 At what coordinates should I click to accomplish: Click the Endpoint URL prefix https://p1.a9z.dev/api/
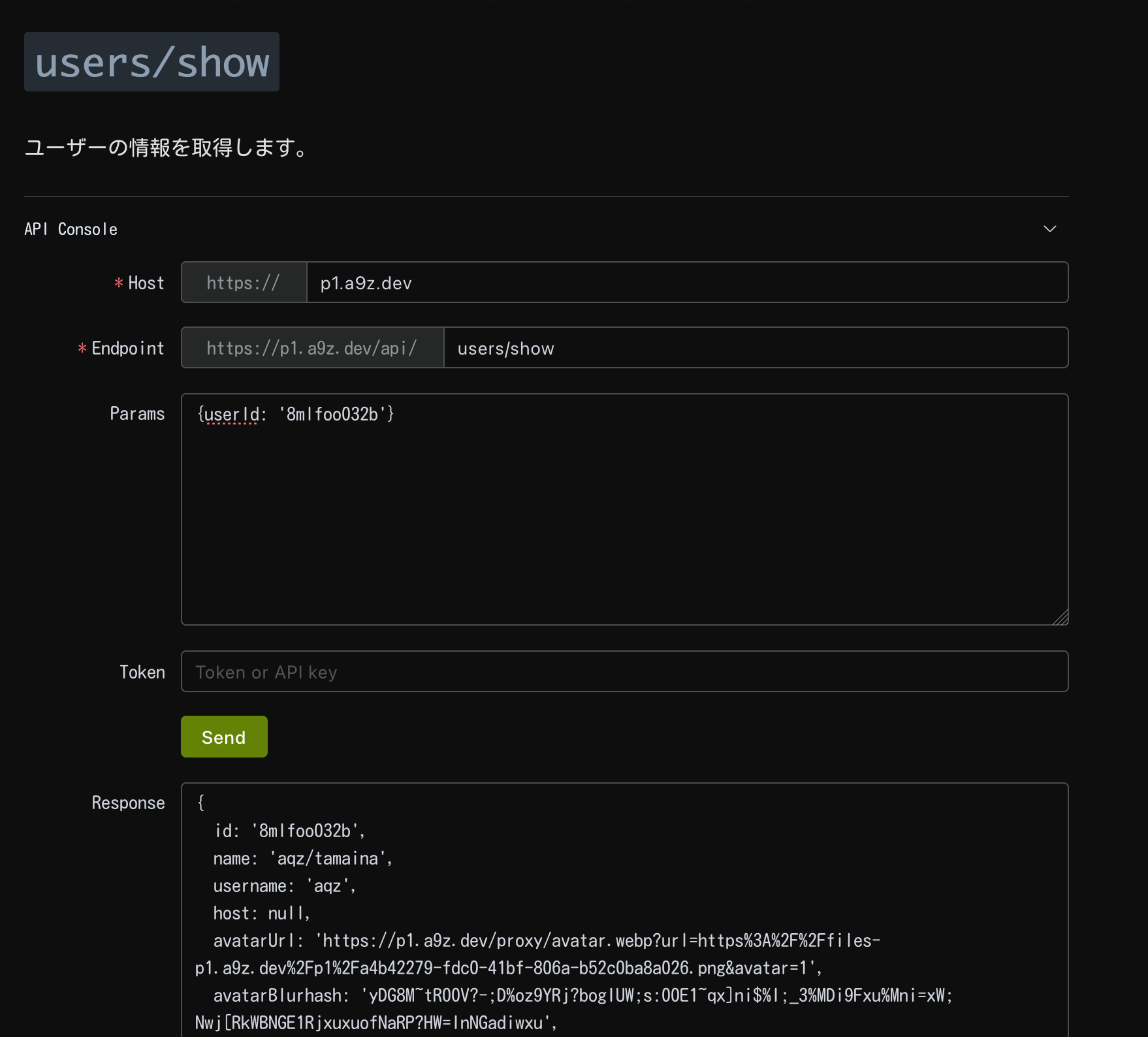312,348
